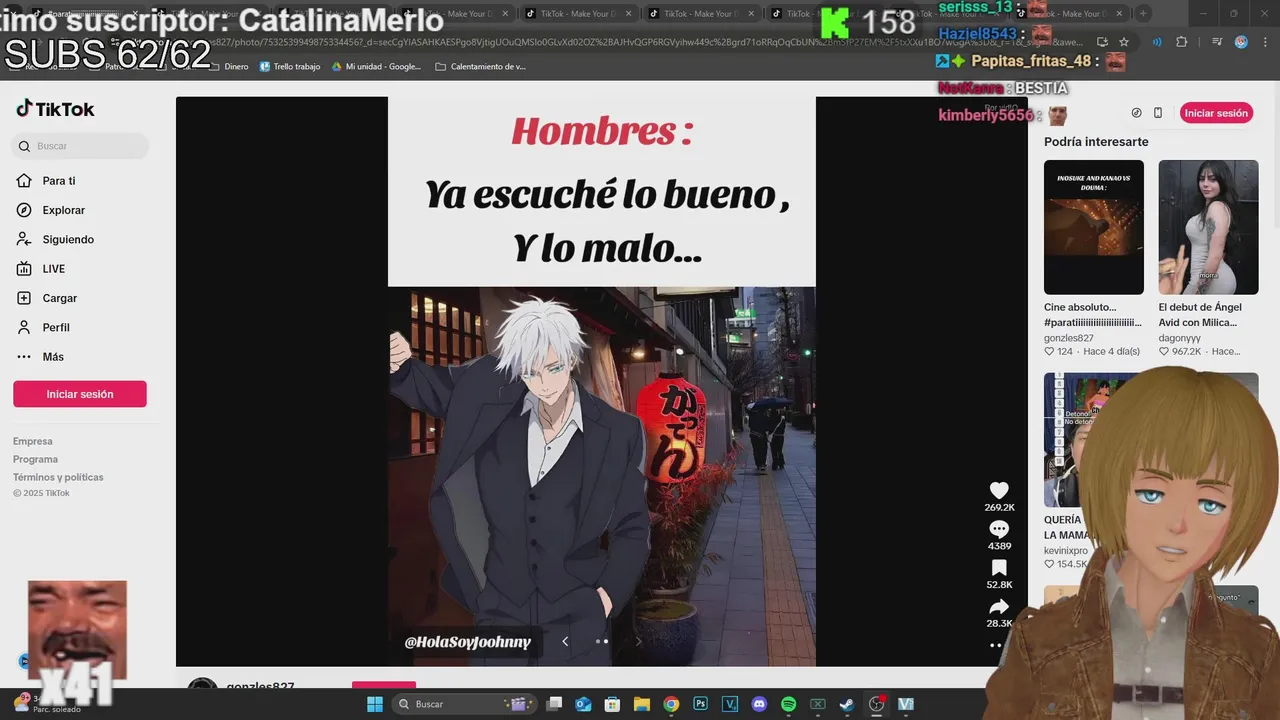The width and height of the screenshot is (1280, 720).
Task: Expand the Más menu
Action: [x=53, y=357]
